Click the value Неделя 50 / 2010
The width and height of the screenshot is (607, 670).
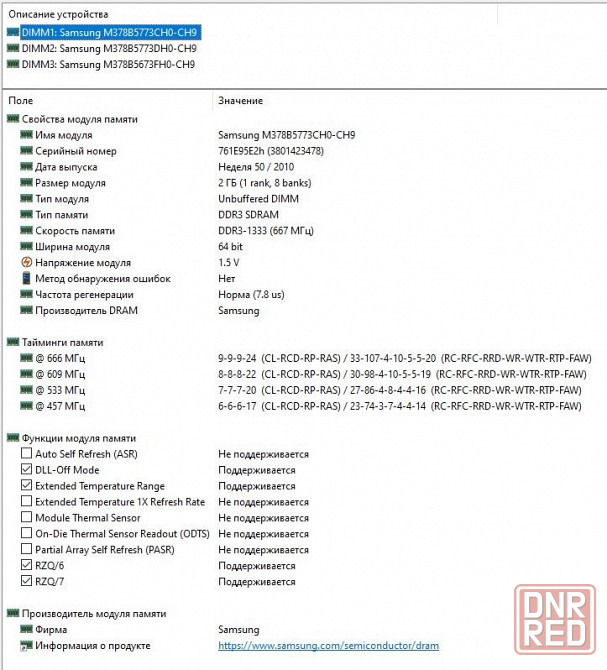(x=256, y=167)
